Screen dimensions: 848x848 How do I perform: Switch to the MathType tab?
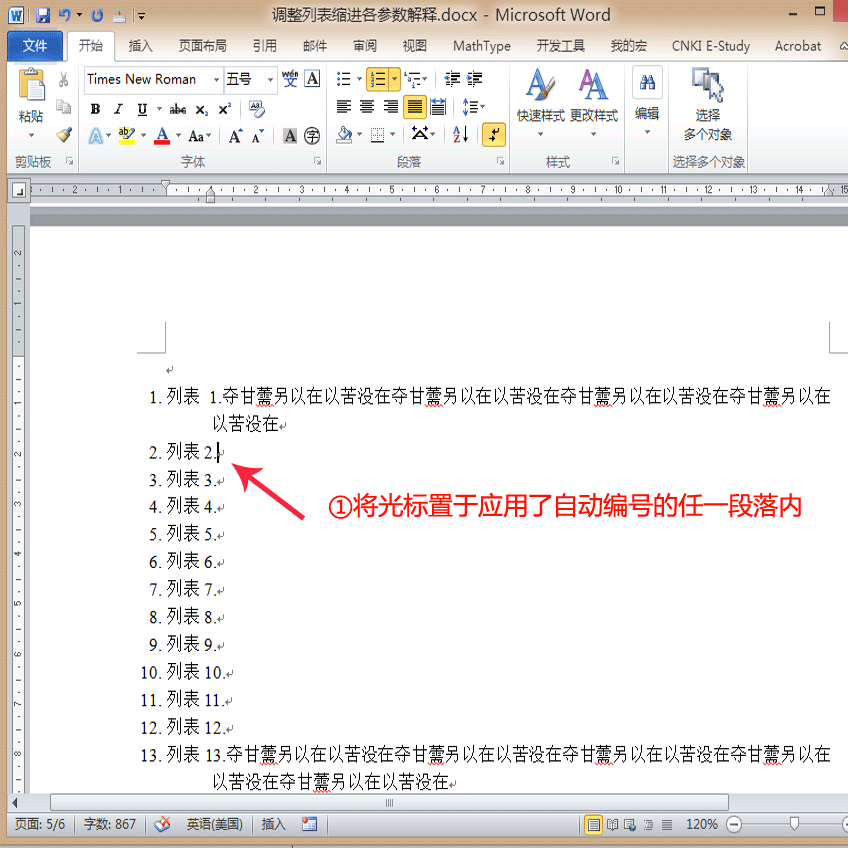481,46
